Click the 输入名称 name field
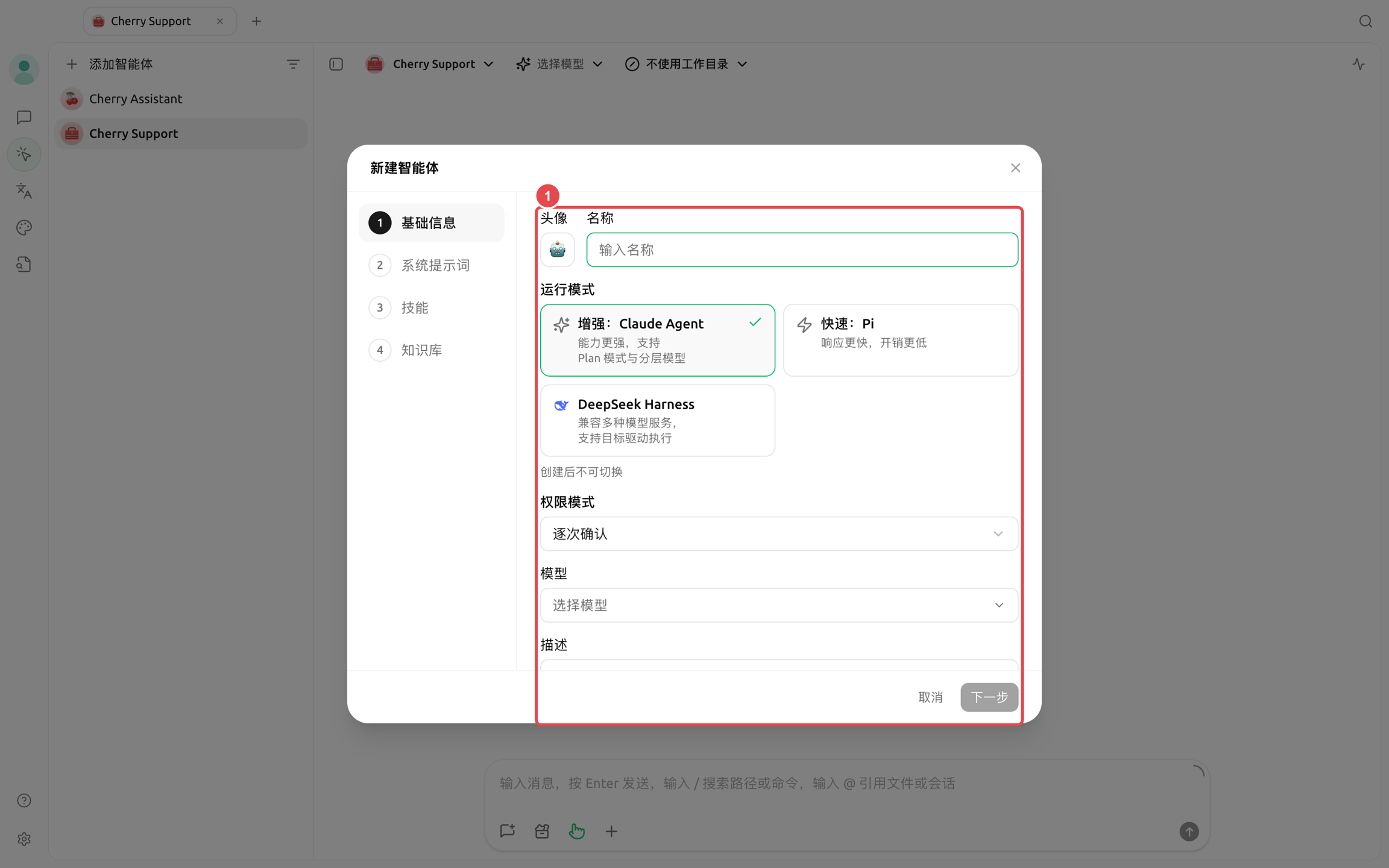This screenshot has width=1389, height=868. tap(802, 250)
